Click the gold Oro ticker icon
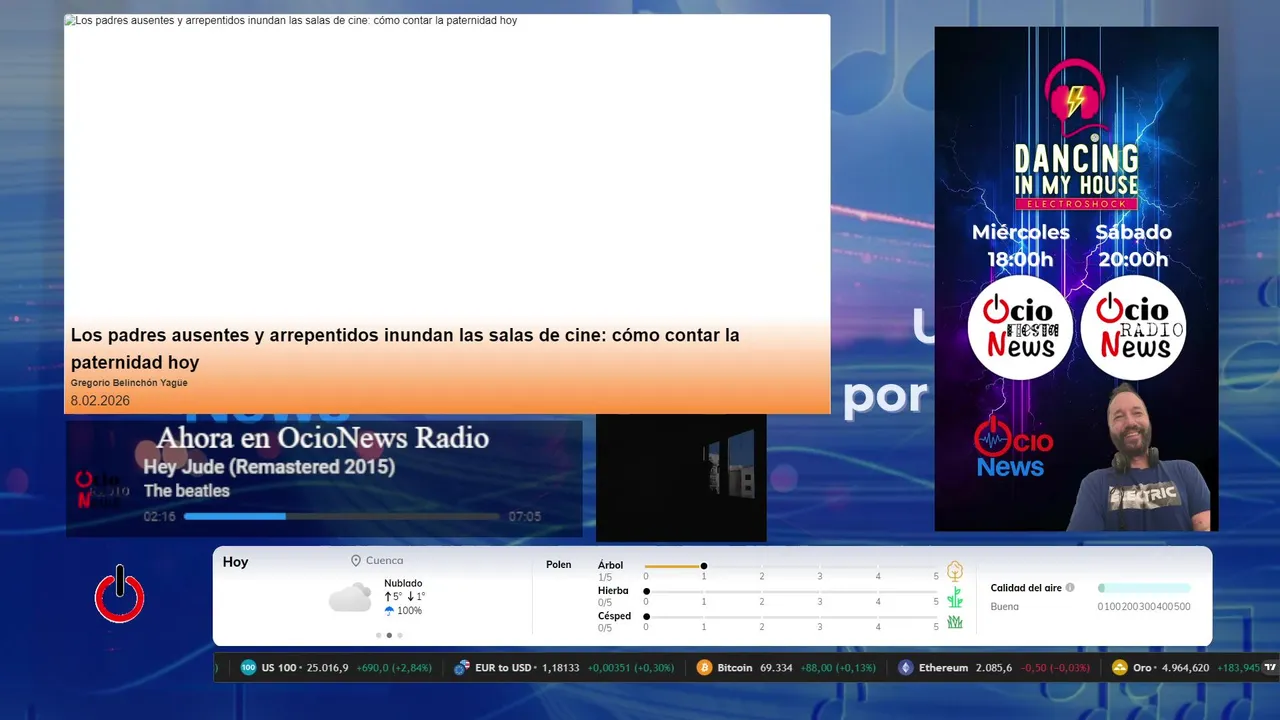 1120,667
